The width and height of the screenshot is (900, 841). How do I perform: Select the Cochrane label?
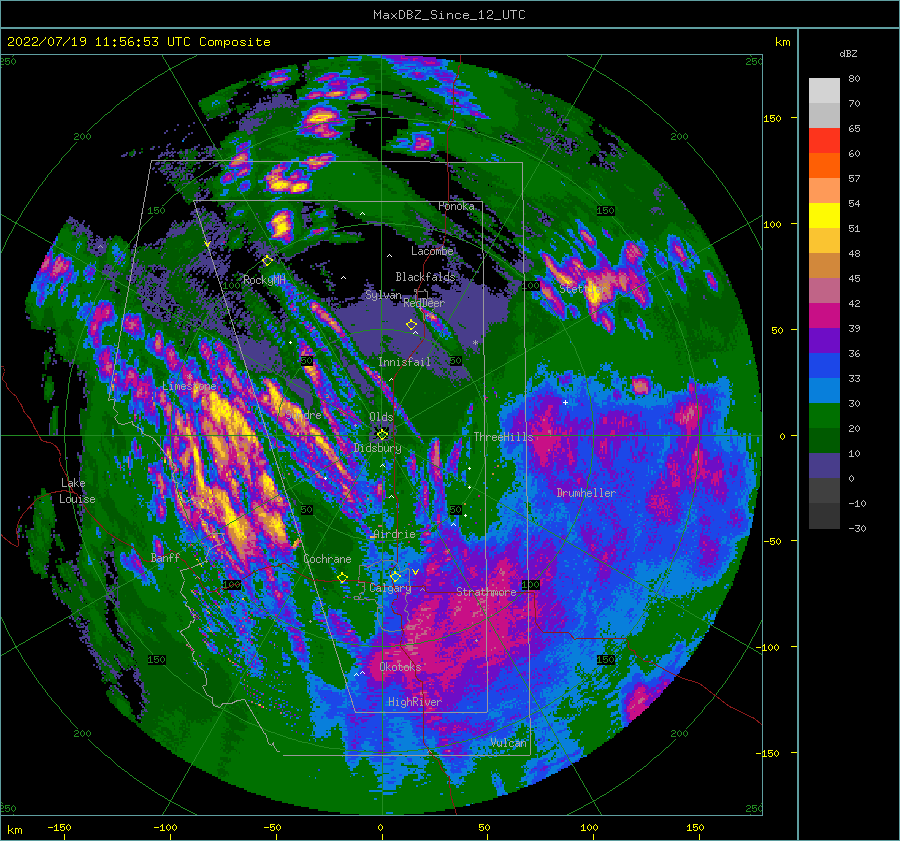click(x=327, y=559)
